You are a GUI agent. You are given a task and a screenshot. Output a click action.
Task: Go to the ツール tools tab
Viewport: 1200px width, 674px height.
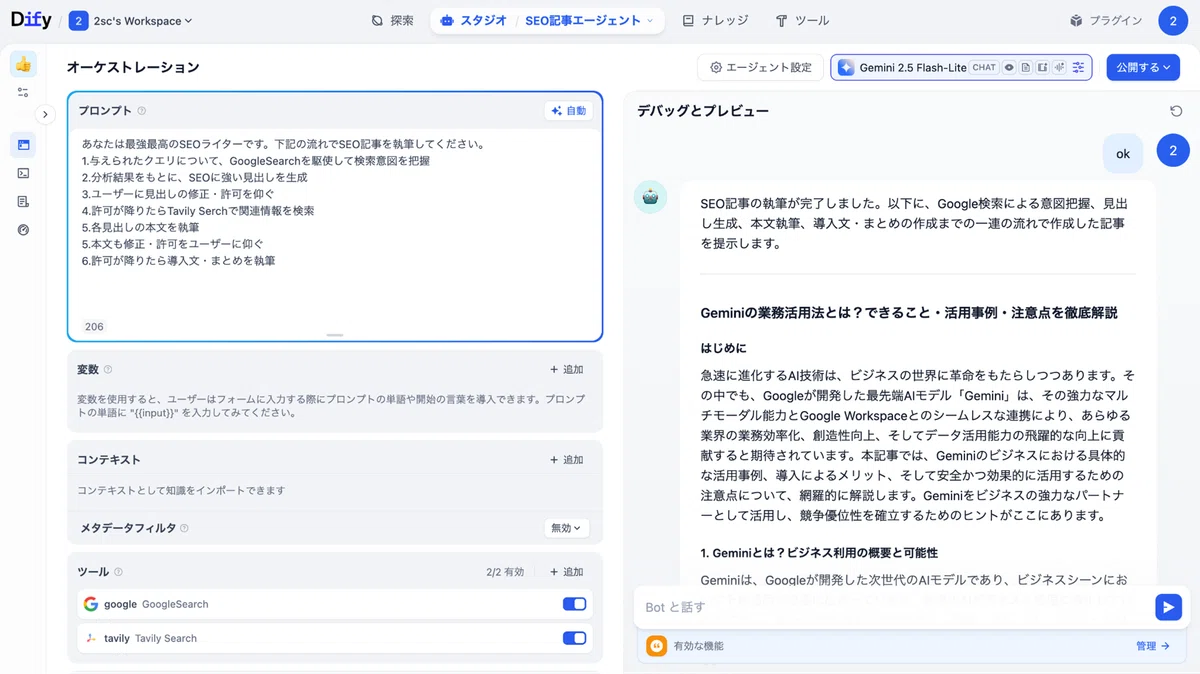point(802,20)
